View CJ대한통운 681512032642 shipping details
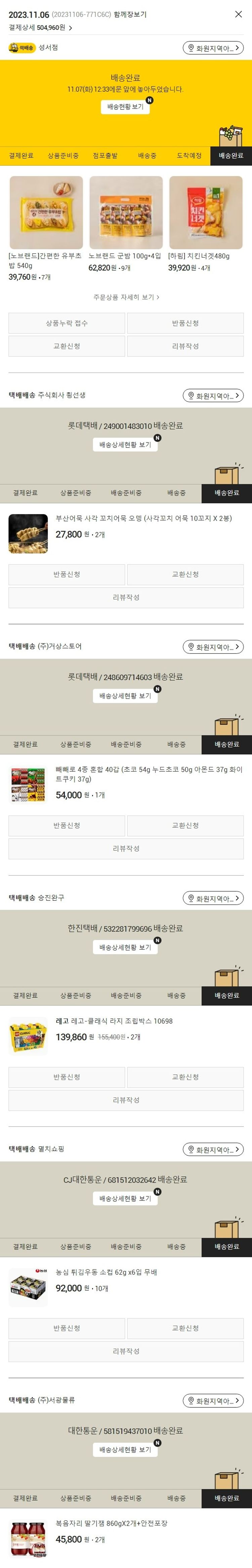252x1568 pixels. tap(125, 1198)
